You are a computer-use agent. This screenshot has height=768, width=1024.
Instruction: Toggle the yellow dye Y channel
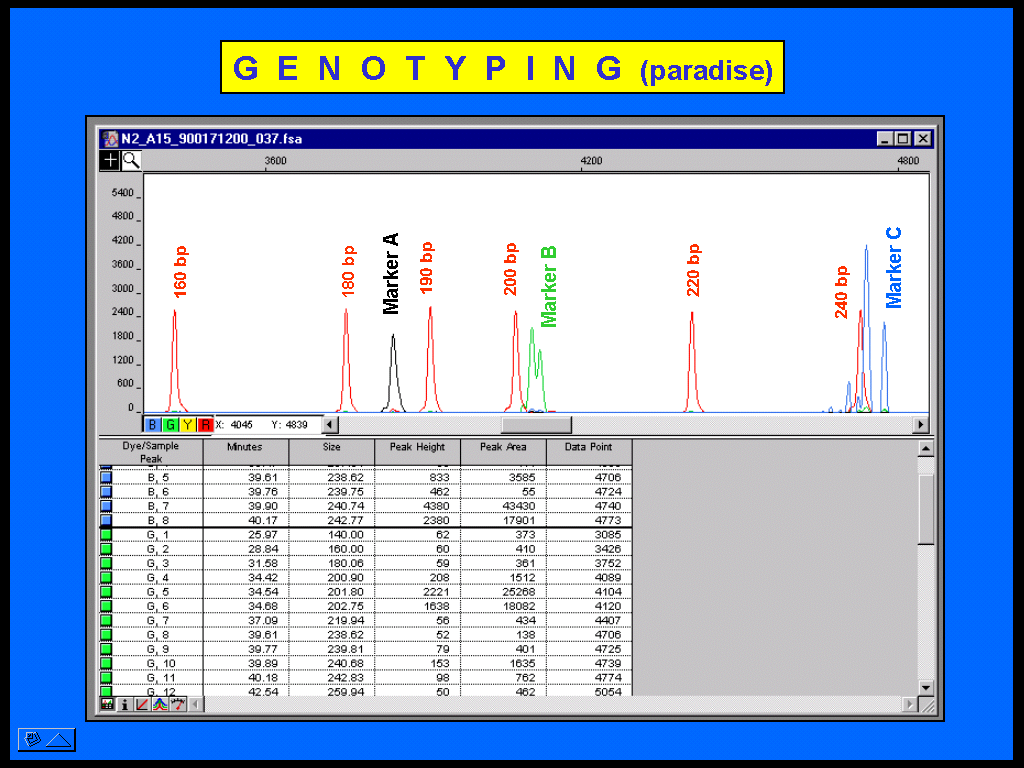click(188, 425)
